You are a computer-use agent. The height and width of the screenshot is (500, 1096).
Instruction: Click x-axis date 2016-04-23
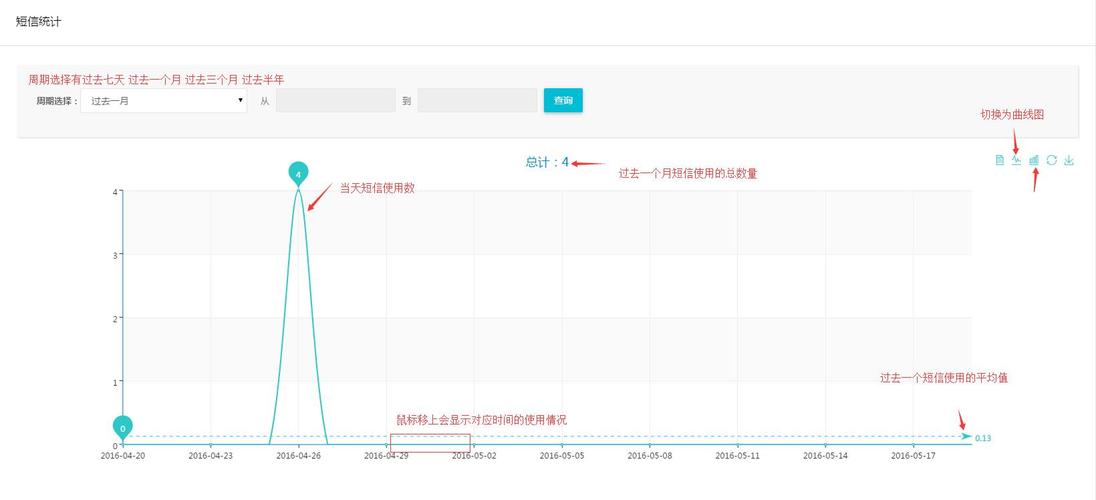210,455
